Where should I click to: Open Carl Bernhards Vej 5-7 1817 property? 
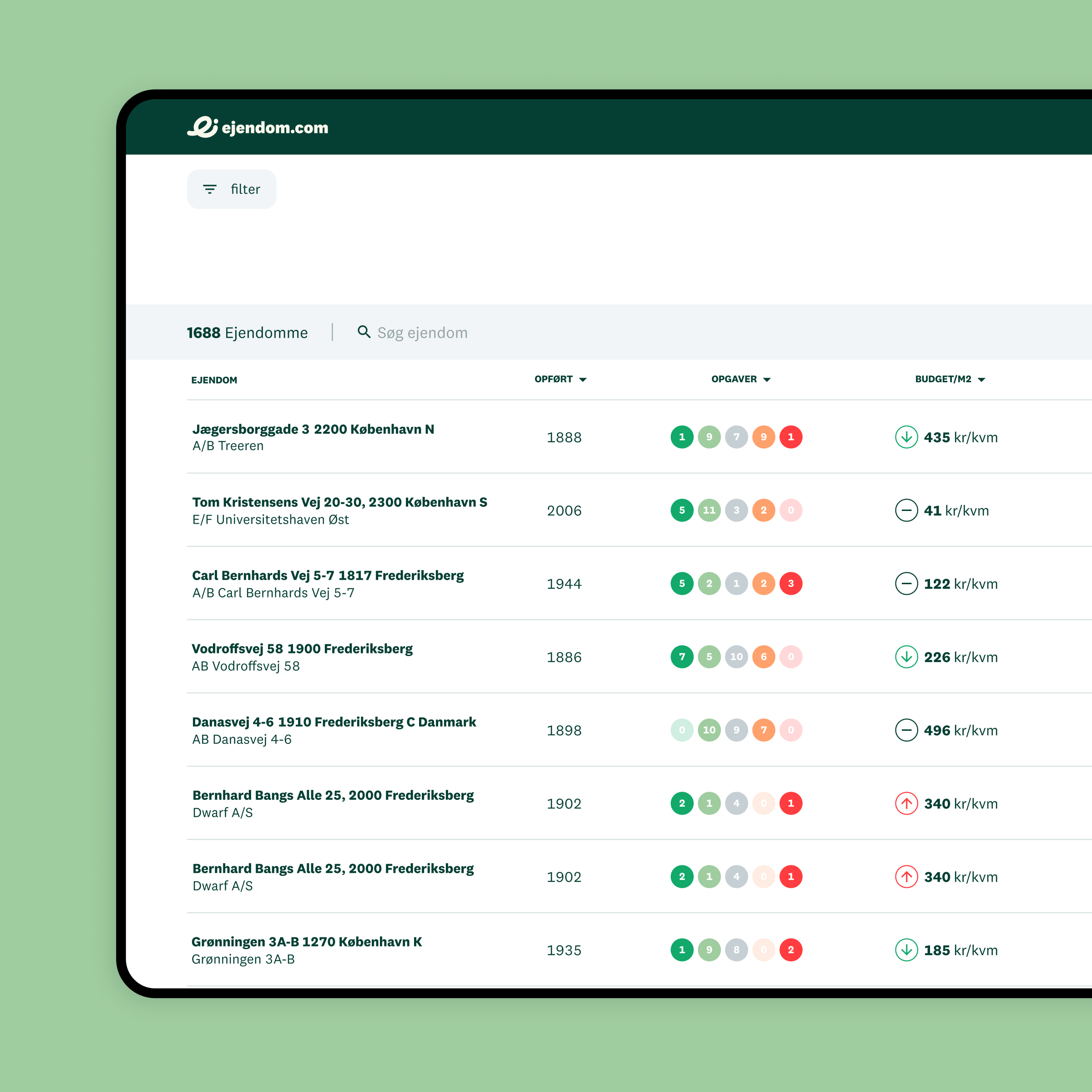(328, 576)
